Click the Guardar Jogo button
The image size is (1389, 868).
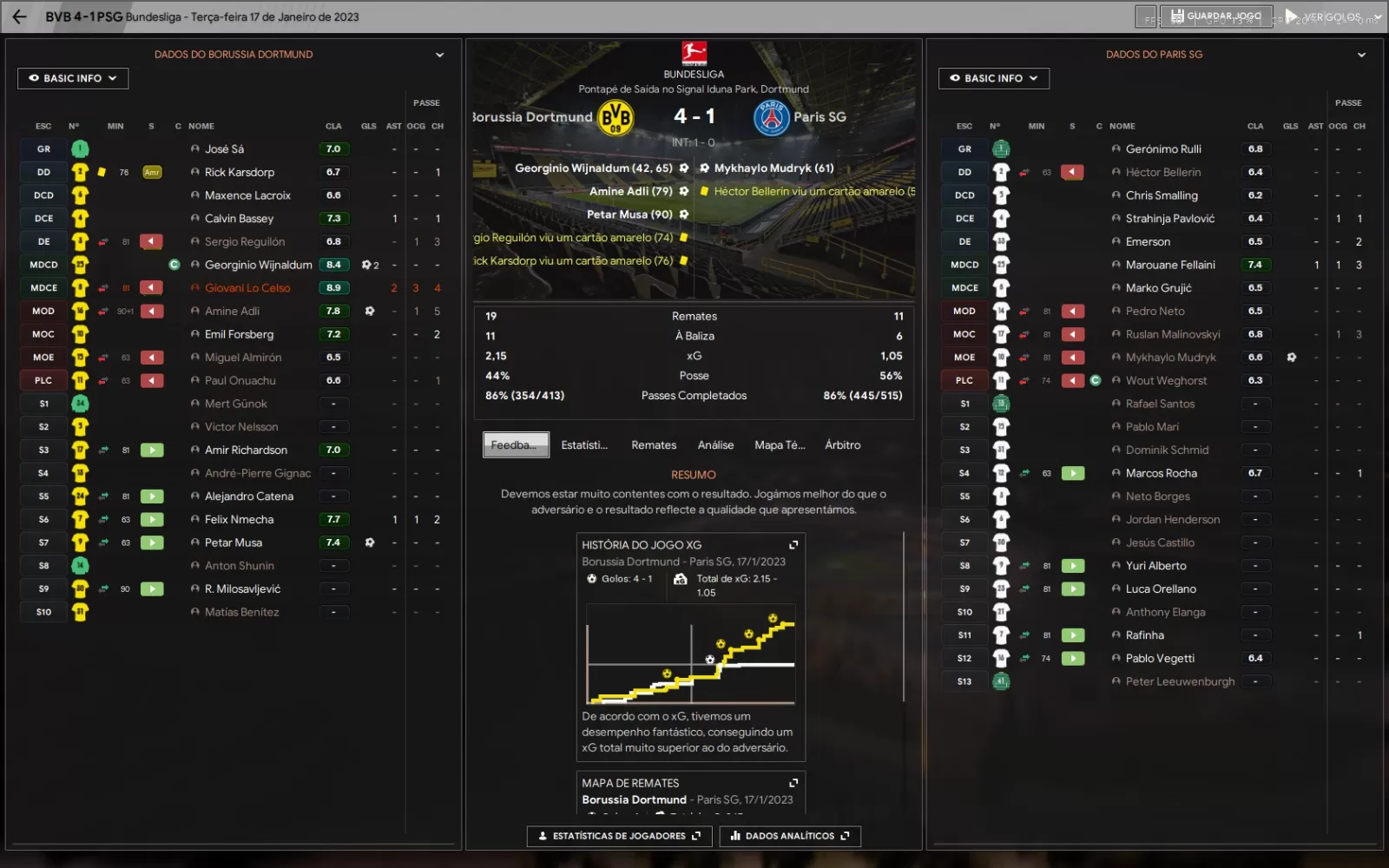1217,16
